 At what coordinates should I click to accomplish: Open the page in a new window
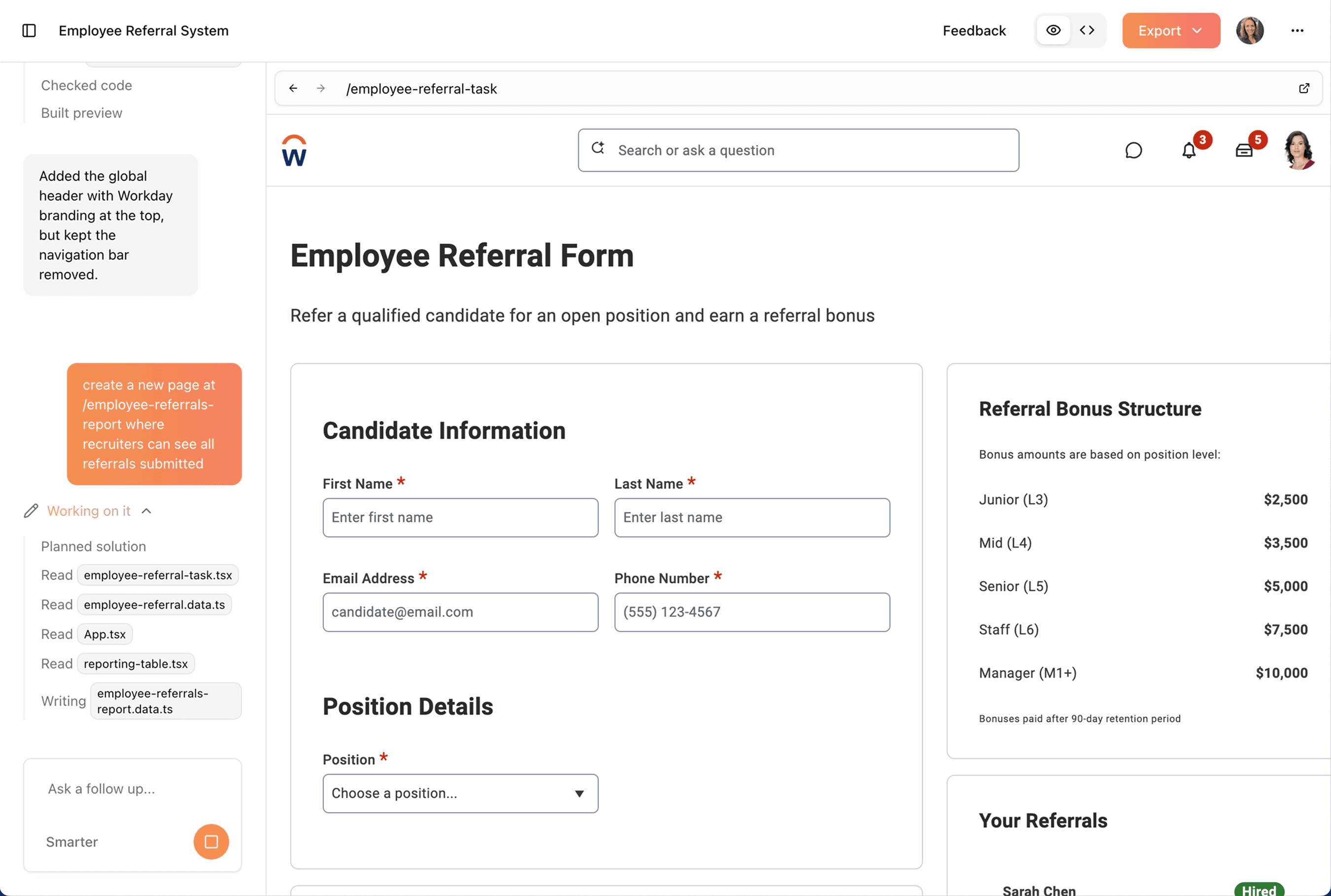(x=1304, y=88)
